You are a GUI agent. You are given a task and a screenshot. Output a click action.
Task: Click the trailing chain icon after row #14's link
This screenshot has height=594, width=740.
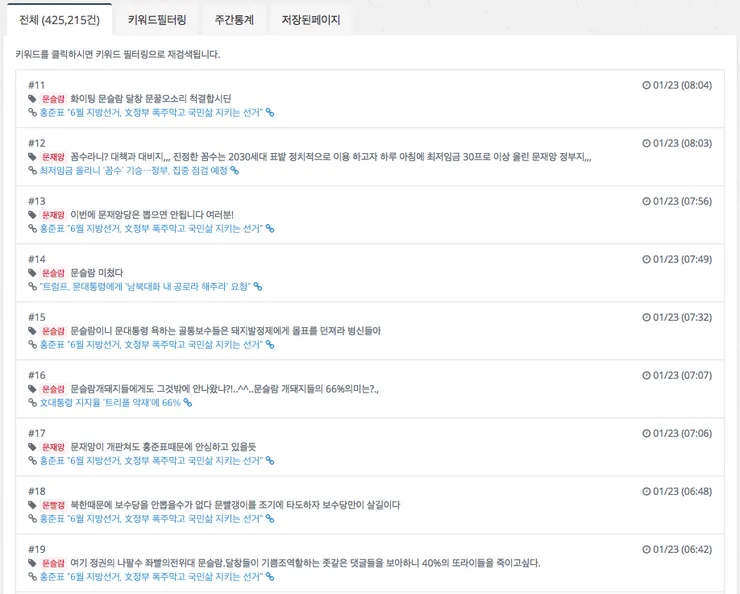pos(258,286)
